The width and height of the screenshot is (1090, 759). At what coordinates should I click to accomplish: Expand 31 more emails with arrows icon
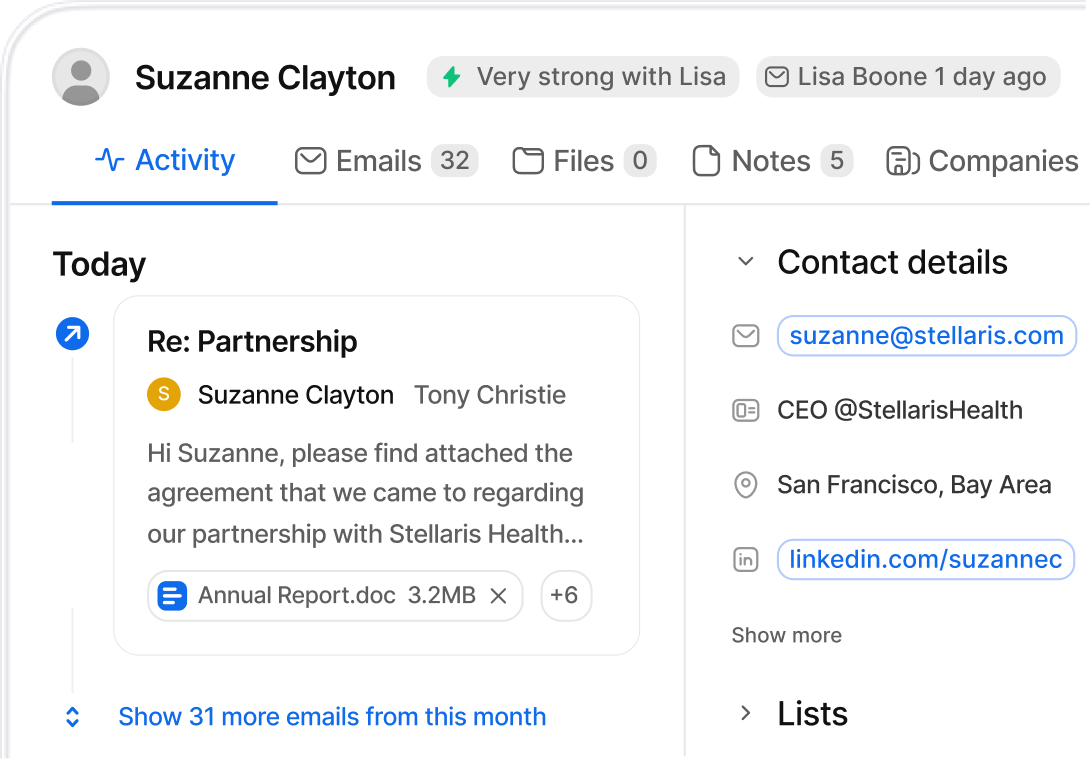click(72, 717)
